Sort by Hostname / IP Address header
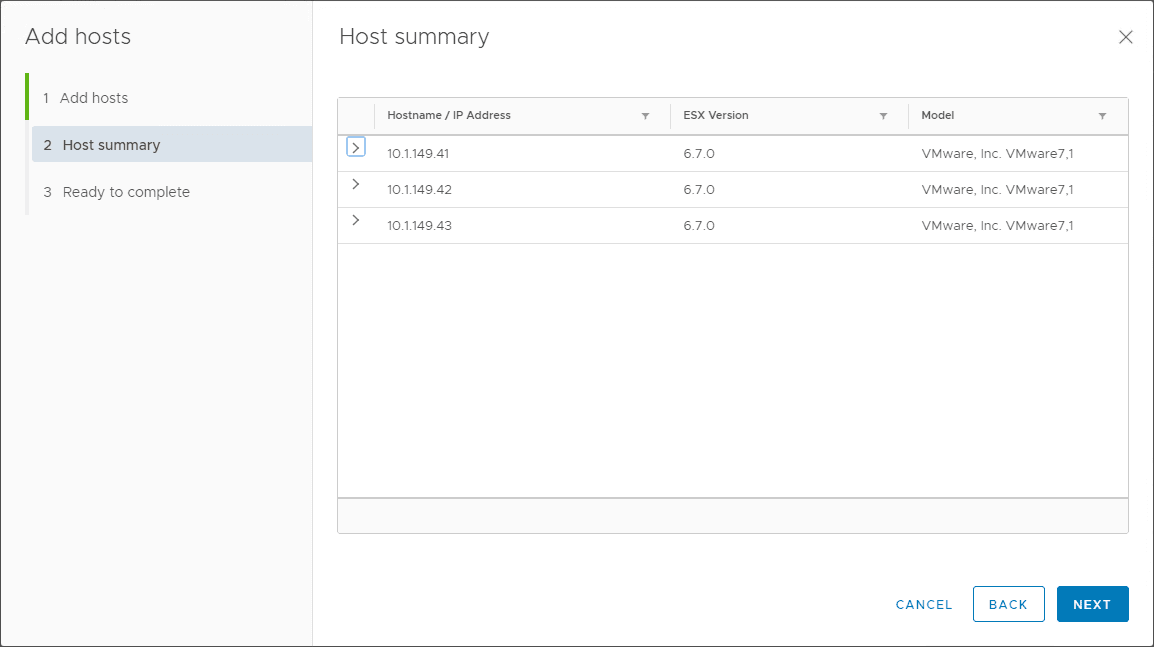The height and width of the screenshot is (647, 1154). [449, 116]
